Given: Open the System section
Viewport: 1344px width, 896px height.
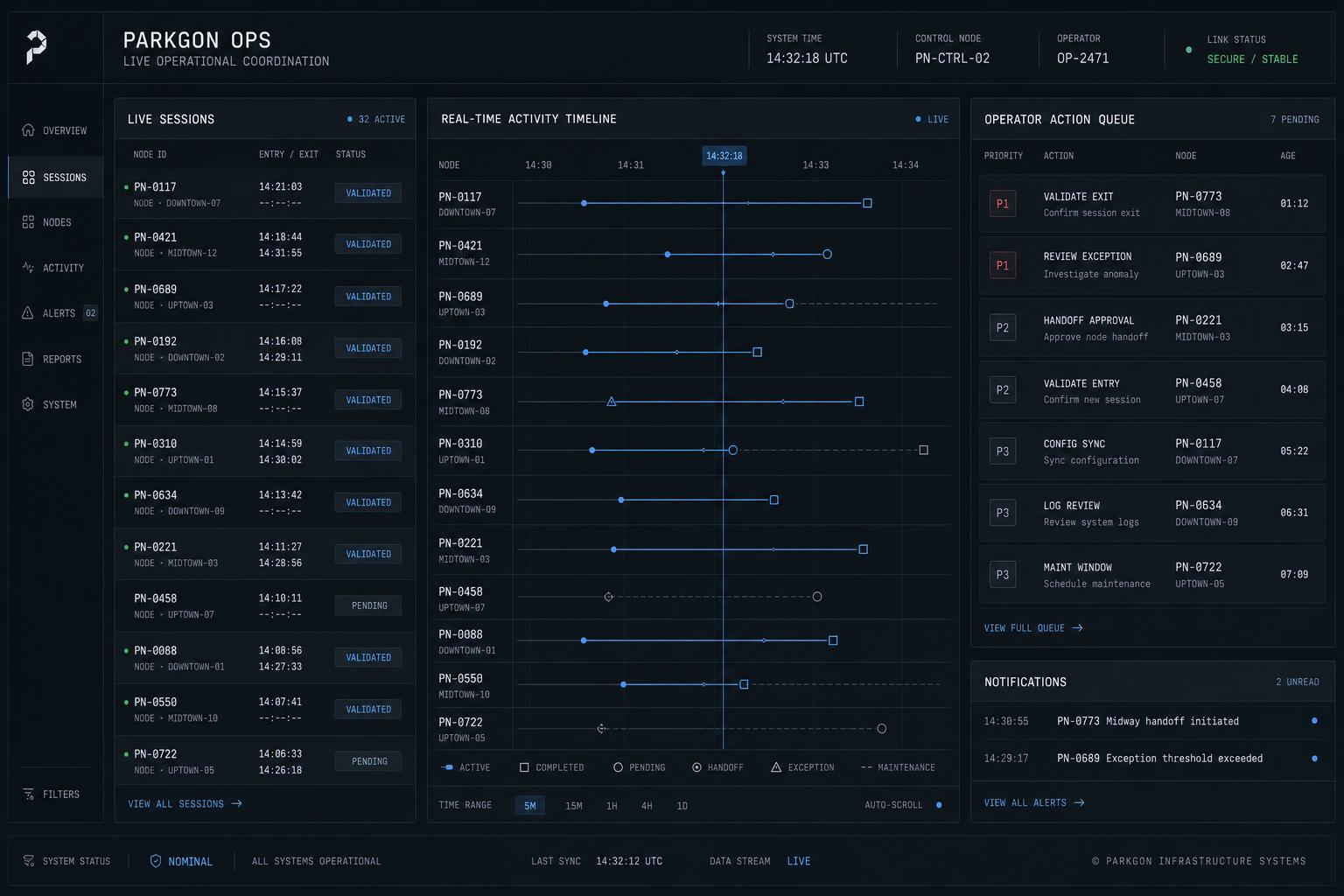Looking at the screenshot, I should [x=55, y=404].
